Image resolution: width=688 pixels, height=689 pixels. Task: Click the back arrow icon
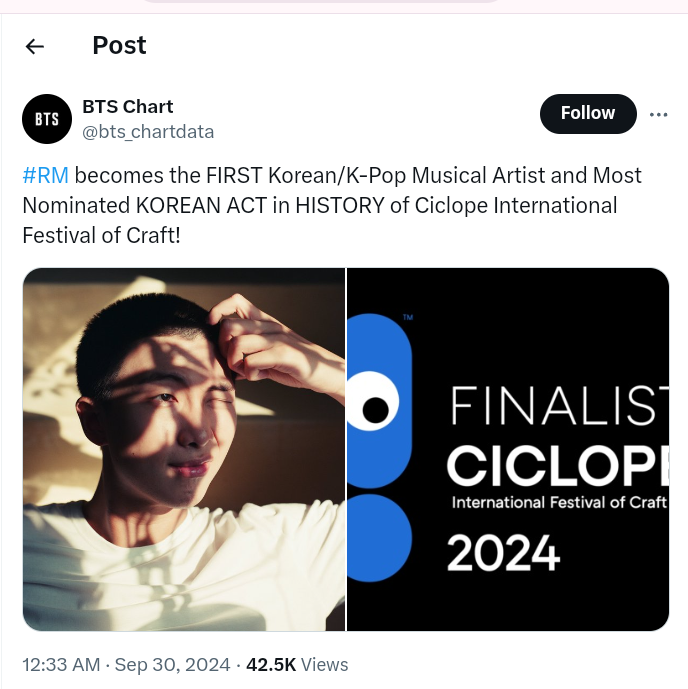[35, 46]
